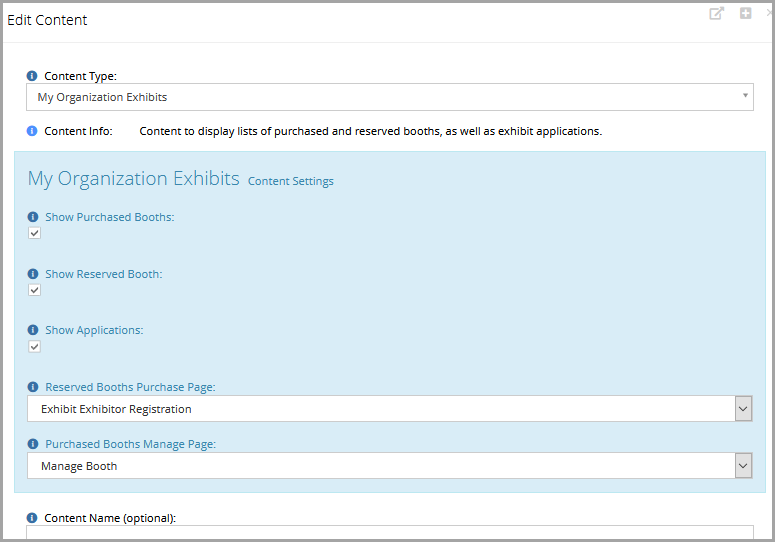
Task: Click the Show Applications label
Action: 94,331
